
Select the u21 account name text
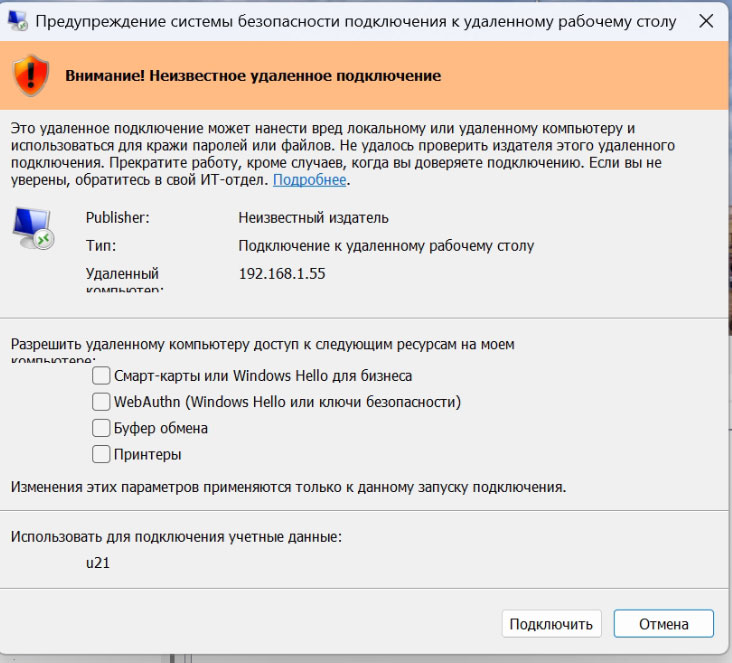coord(97,563)
